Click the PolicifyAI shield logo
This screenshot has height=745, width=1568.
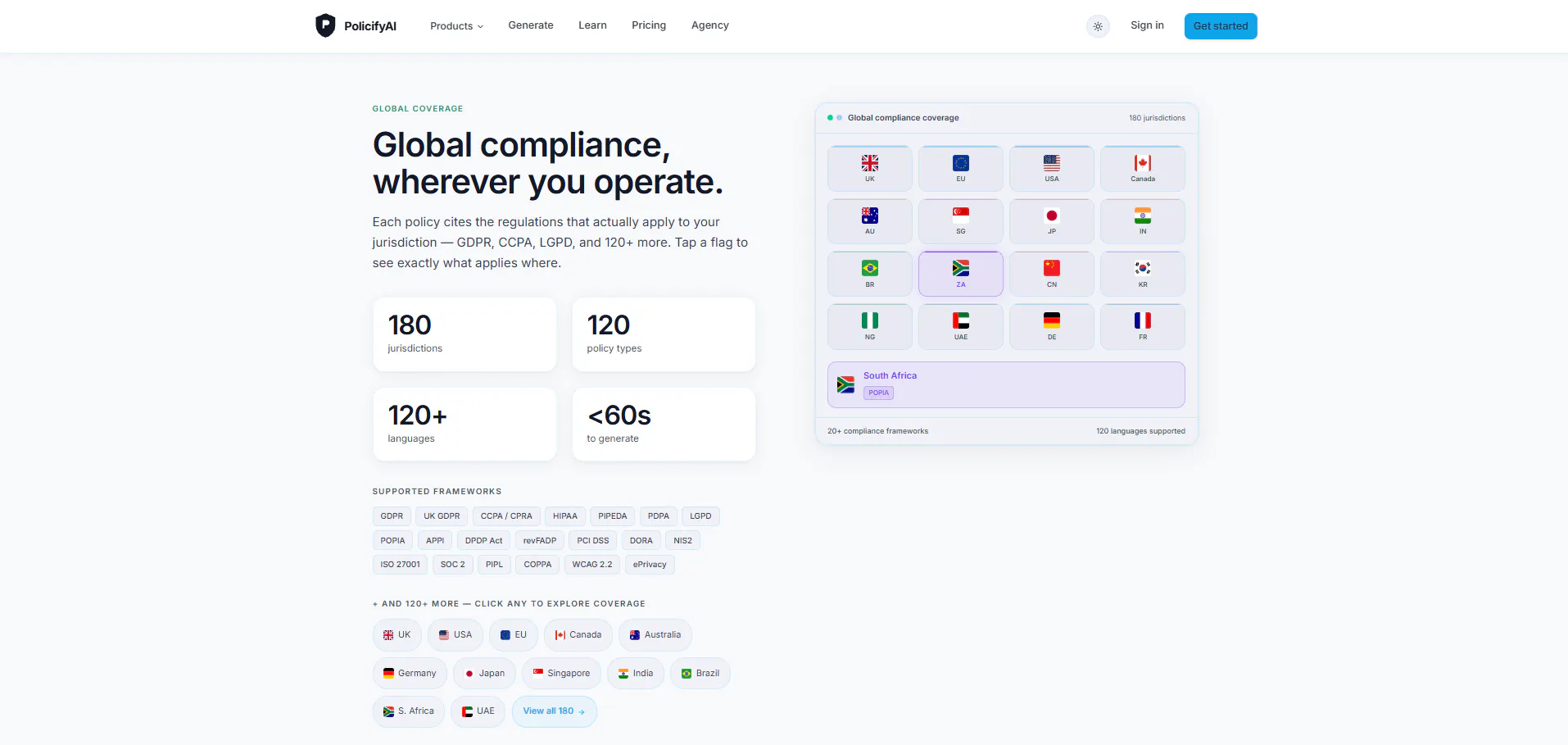click(x=325, y=25)
